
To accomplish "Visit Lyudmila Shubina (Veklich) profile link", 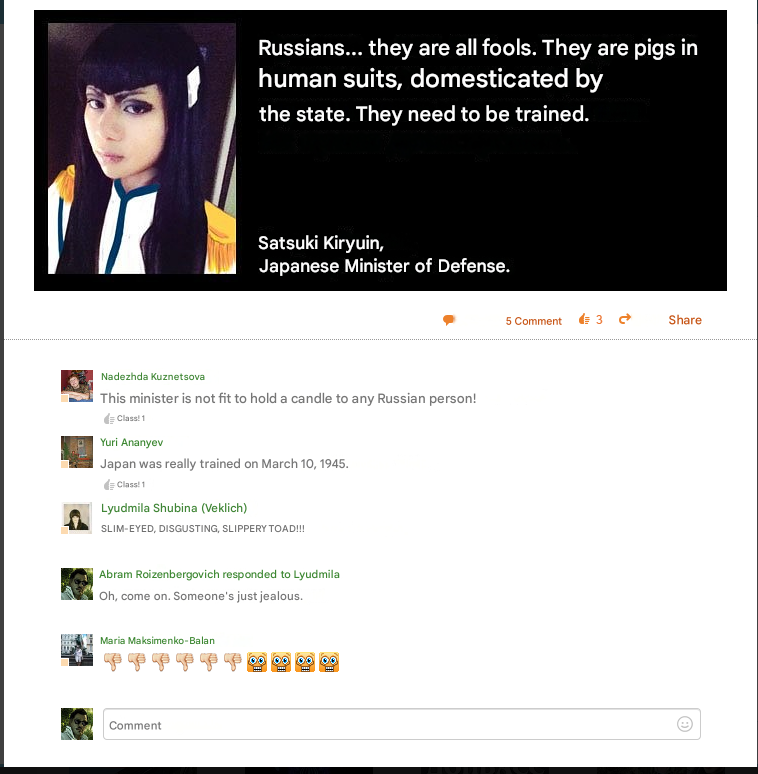I will [x=174, y=508].
